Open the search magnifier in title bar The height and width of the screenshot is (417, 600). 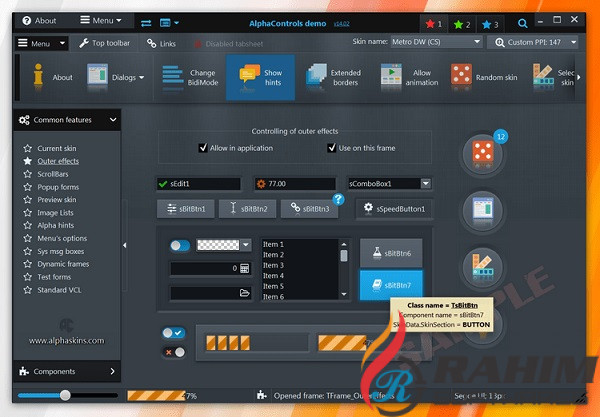click(x=522, y=23)
